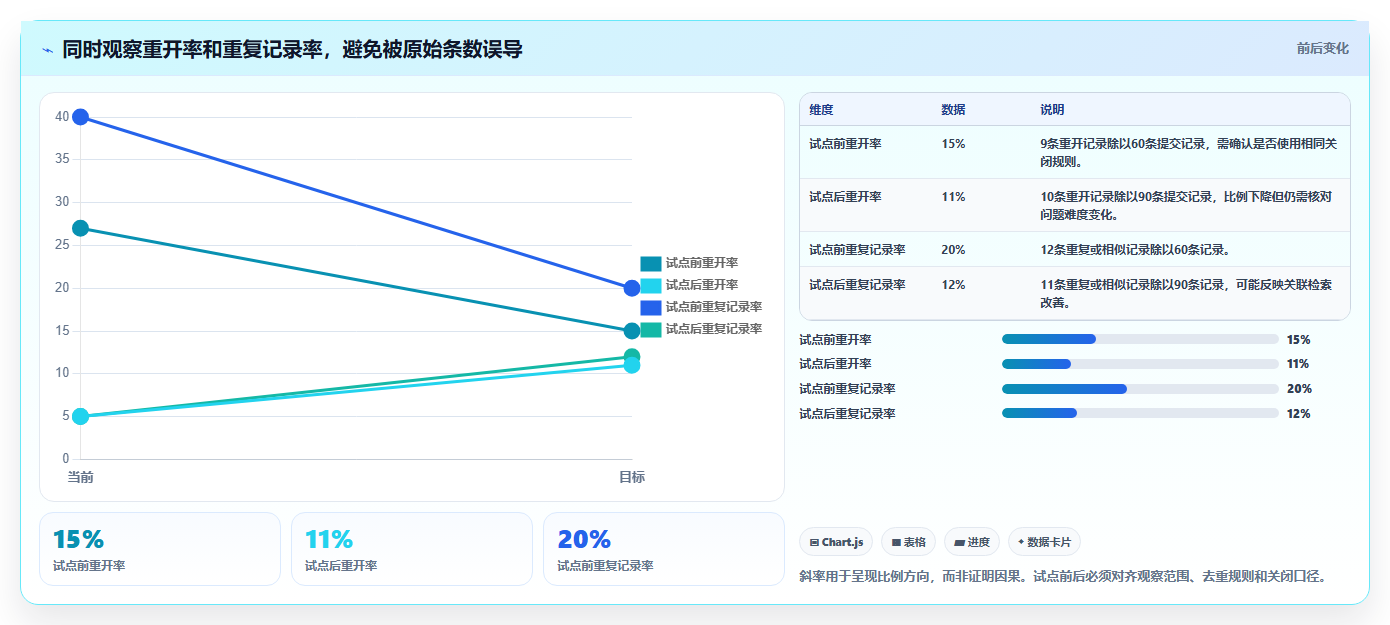
Task: Click the 说明 column header
Action: point(1052,110)
